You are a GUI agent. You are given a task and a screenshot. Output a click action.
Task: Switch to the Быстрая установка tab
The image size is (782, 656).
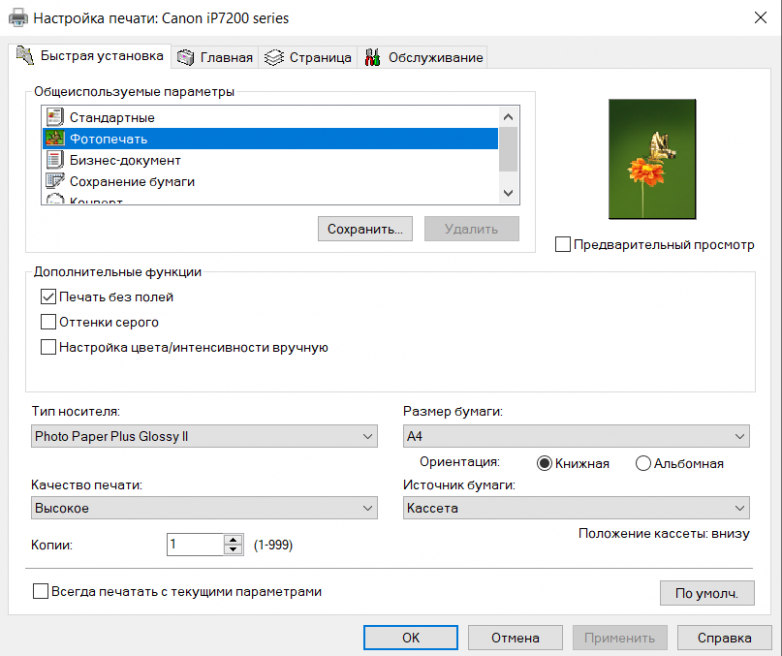88,56
